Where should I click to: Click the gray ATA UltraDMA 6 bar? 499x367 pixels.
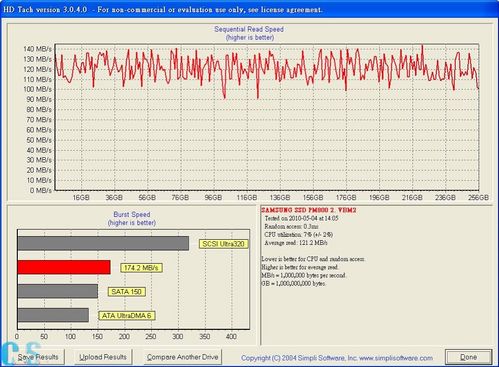click(53, 315)
